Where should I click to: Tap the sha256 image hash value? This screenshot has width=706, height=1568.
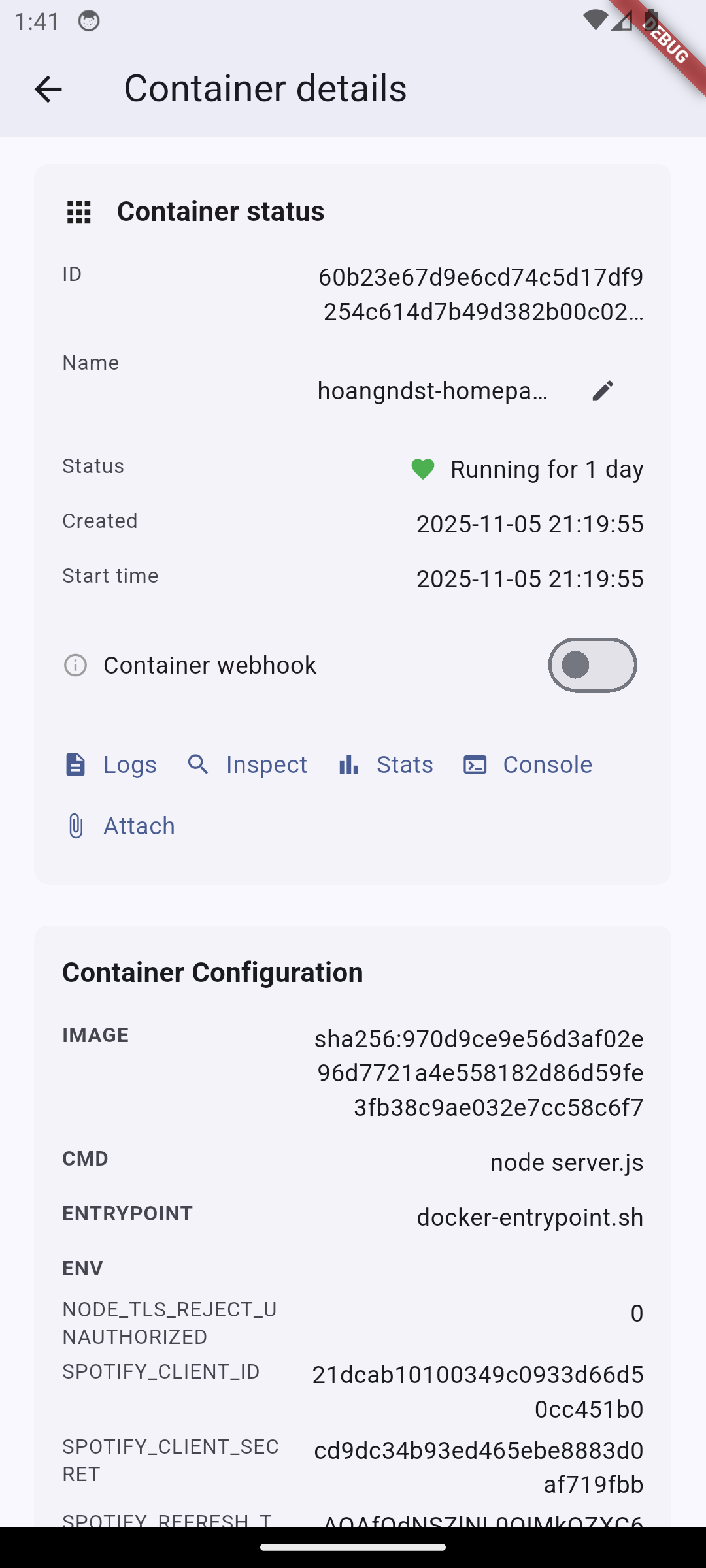[x=480, y=1073]
